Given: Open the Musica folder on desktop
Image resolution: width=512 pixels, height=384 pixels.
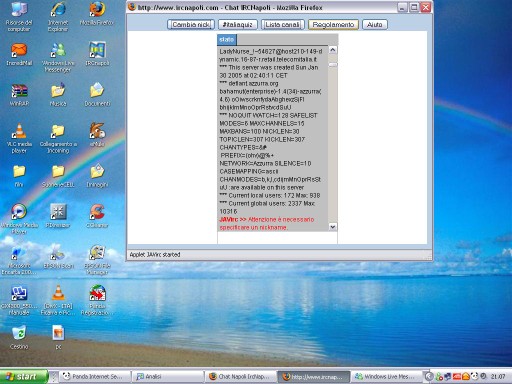Looking at the screenshot, I should pyautogui.click(x=58, y=95).
